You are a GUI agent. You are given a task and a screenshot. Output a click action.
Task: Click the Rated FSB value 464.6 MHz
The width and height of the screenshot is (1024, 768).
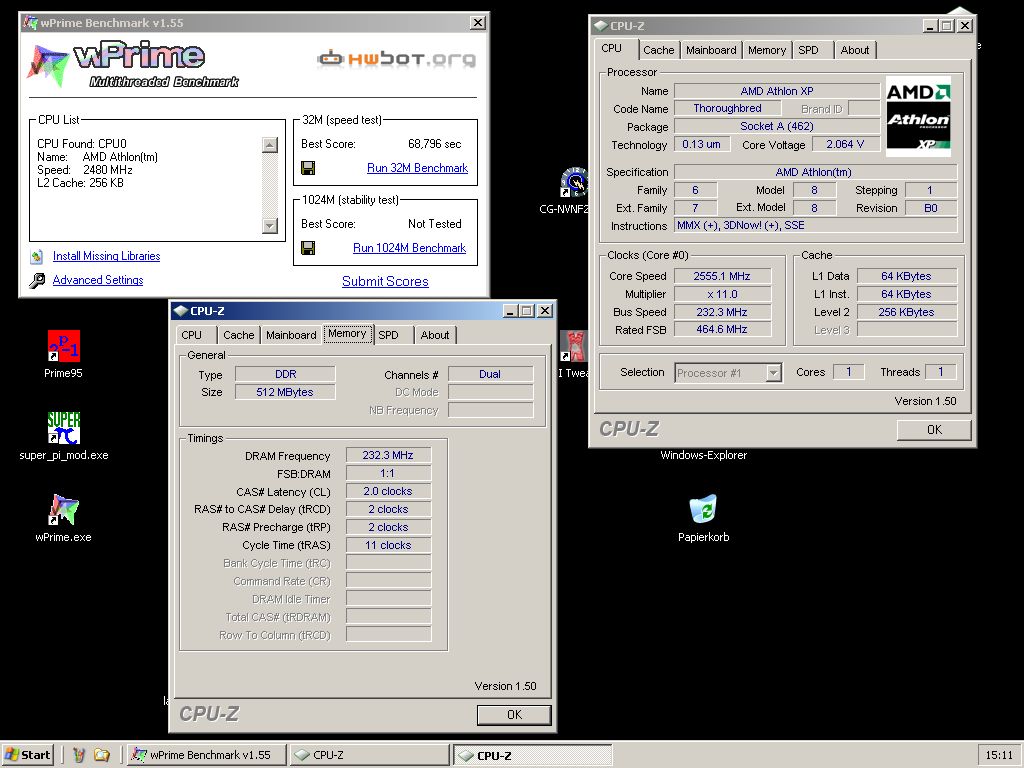722,330
